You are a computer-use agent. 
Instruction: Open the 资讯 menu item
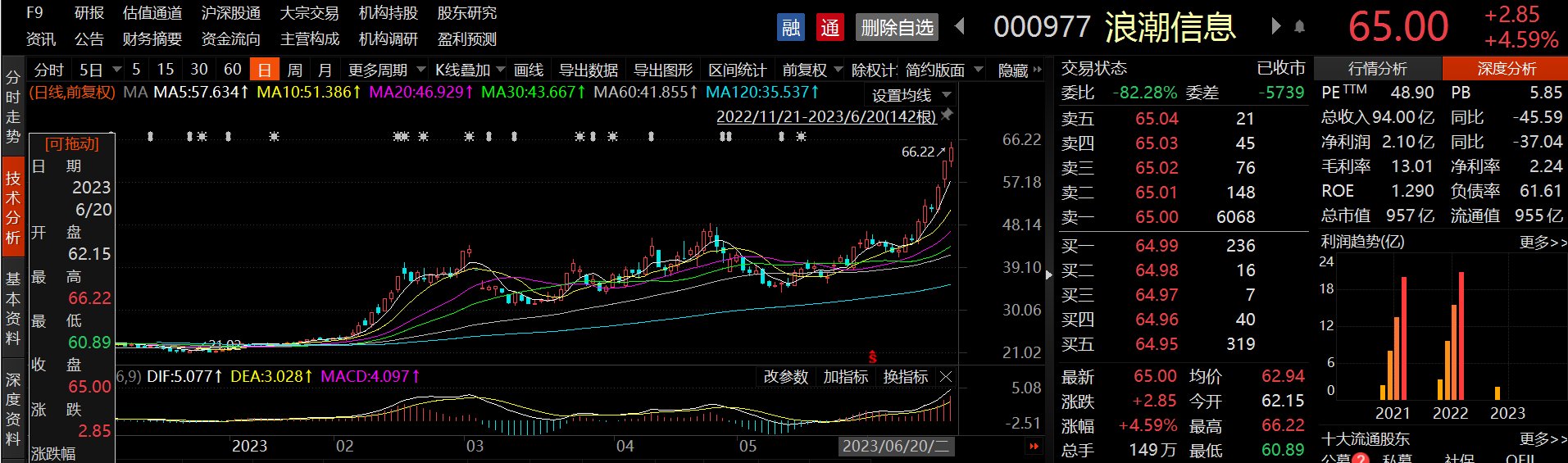(41, 39)
